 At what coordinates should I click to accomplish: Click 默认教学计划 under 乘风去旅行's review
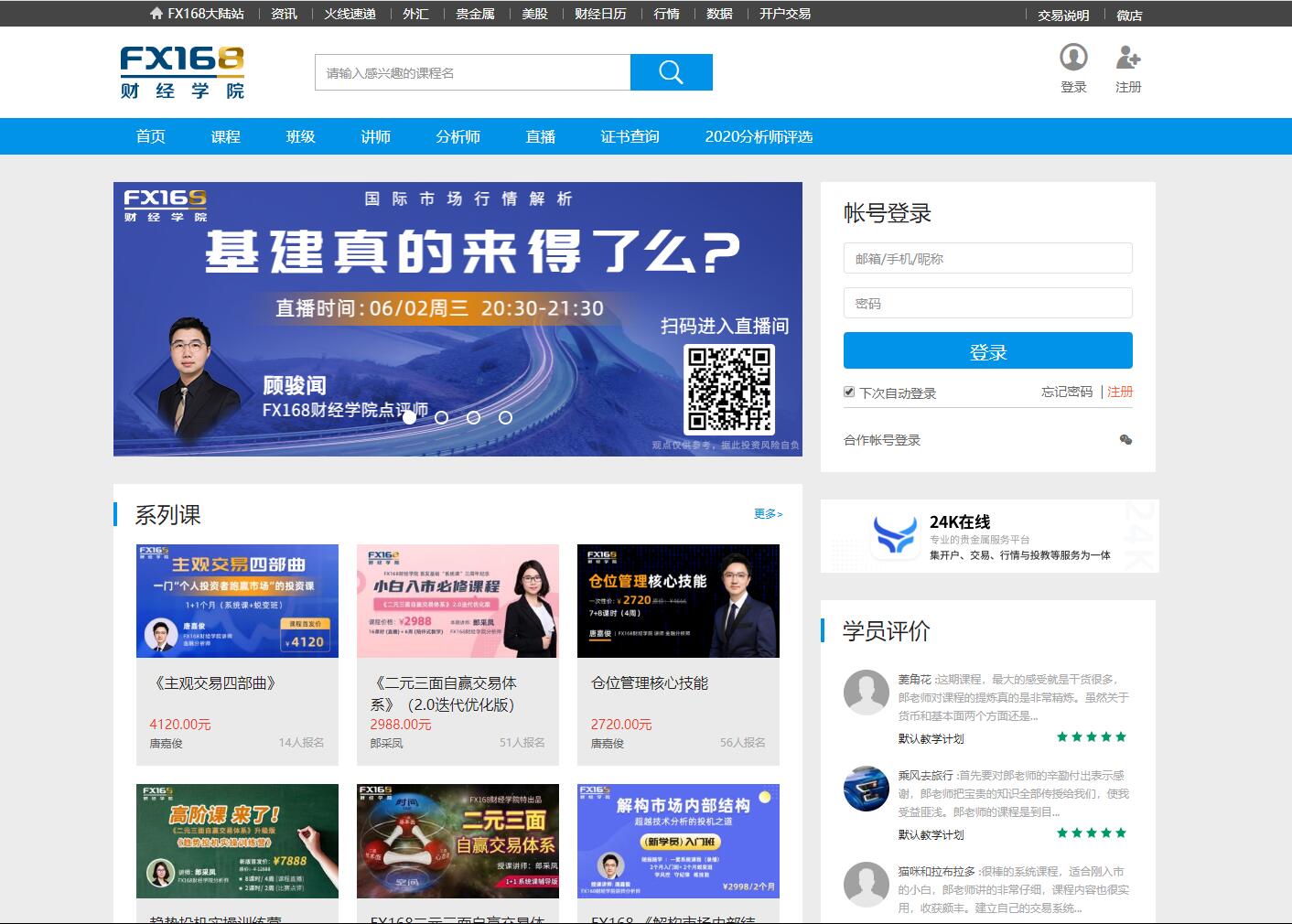point(931,834)
